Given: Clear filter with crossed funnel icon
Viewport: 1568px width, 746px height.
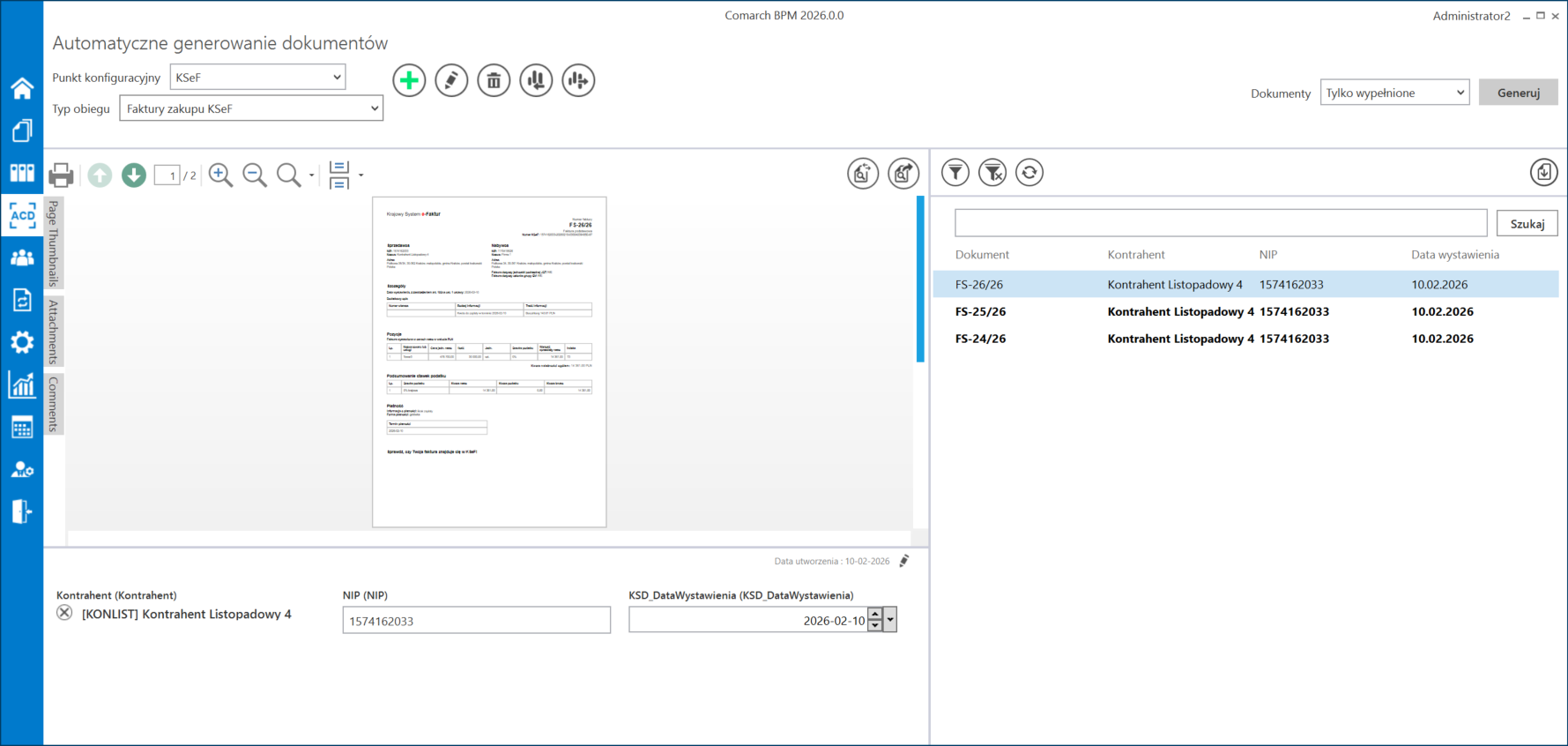Looking at the screenshot, I should pyautogui.click(x=992, y=173).
